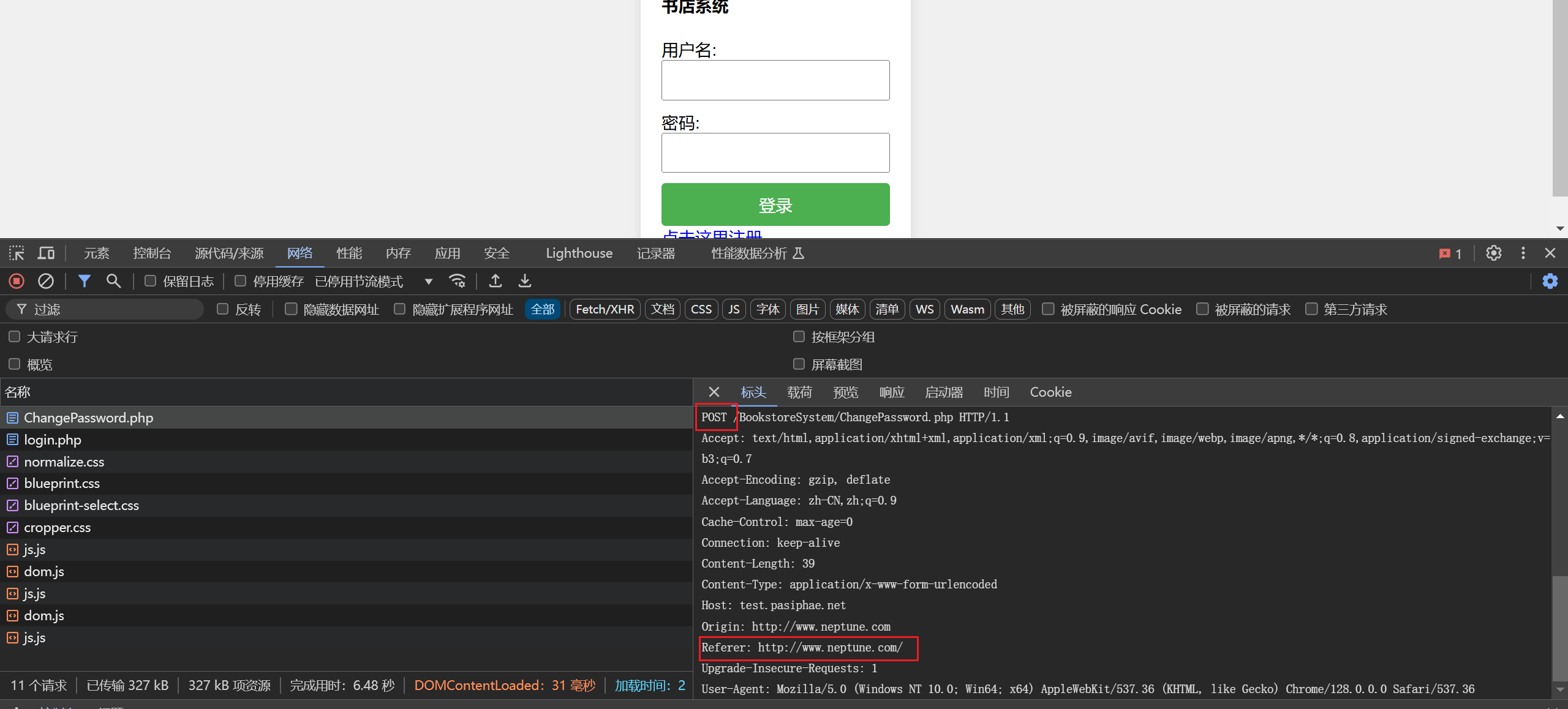Viewport: 1568px width, 709px height.
Task: Filter by 图片 type
Action: coord(807,309)
